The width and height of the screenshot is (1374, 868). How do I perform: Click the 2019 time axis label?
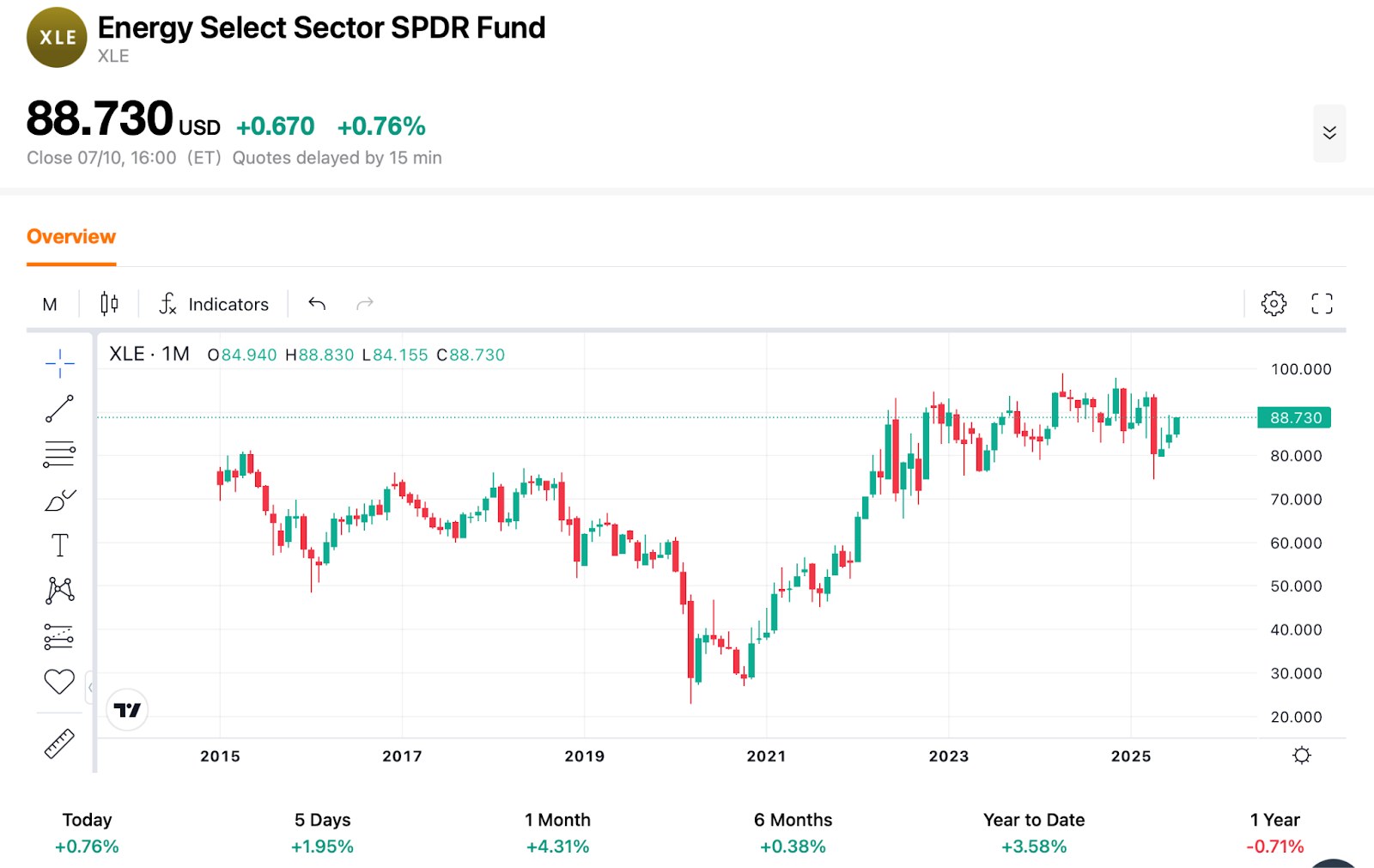coord(584,756)
